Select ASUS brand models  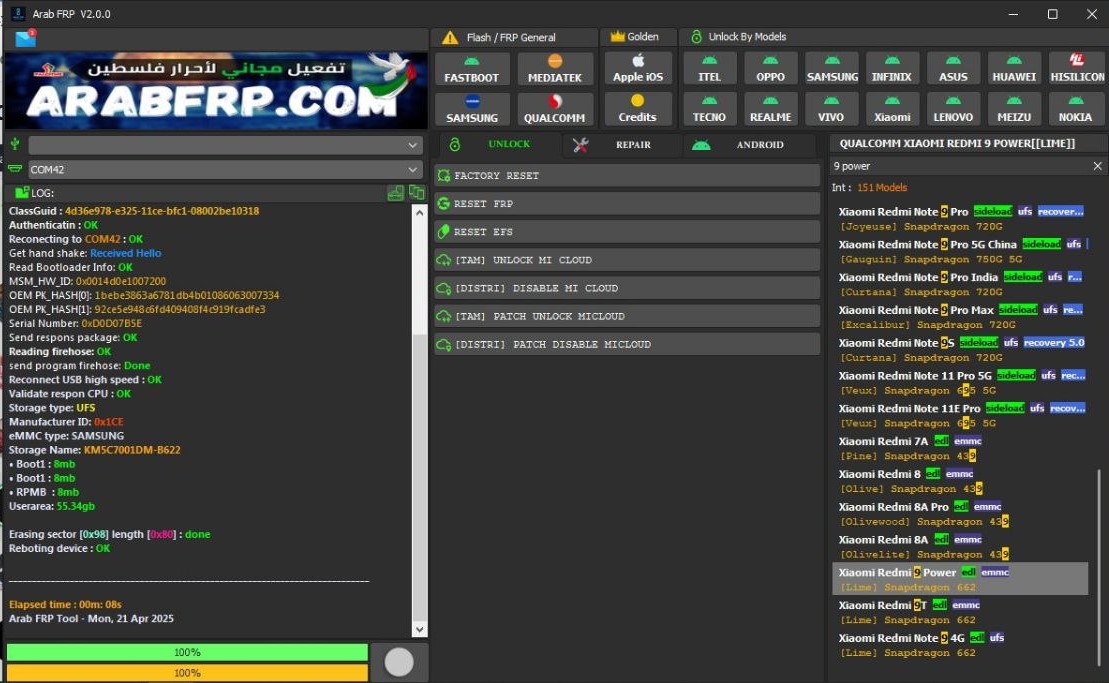(x=953, y=69)
